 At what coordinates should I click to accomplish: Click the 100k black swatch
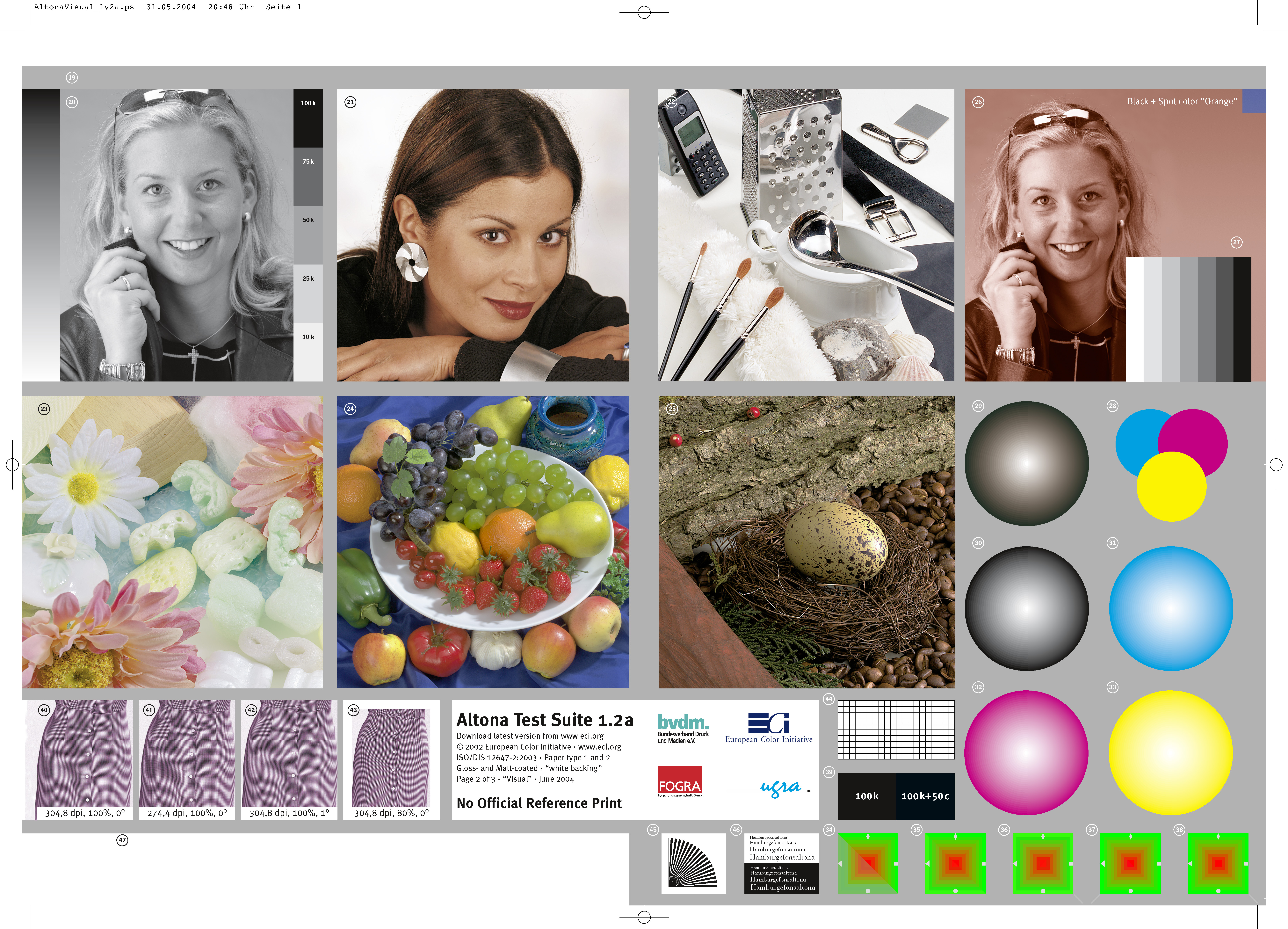point(308,118)
